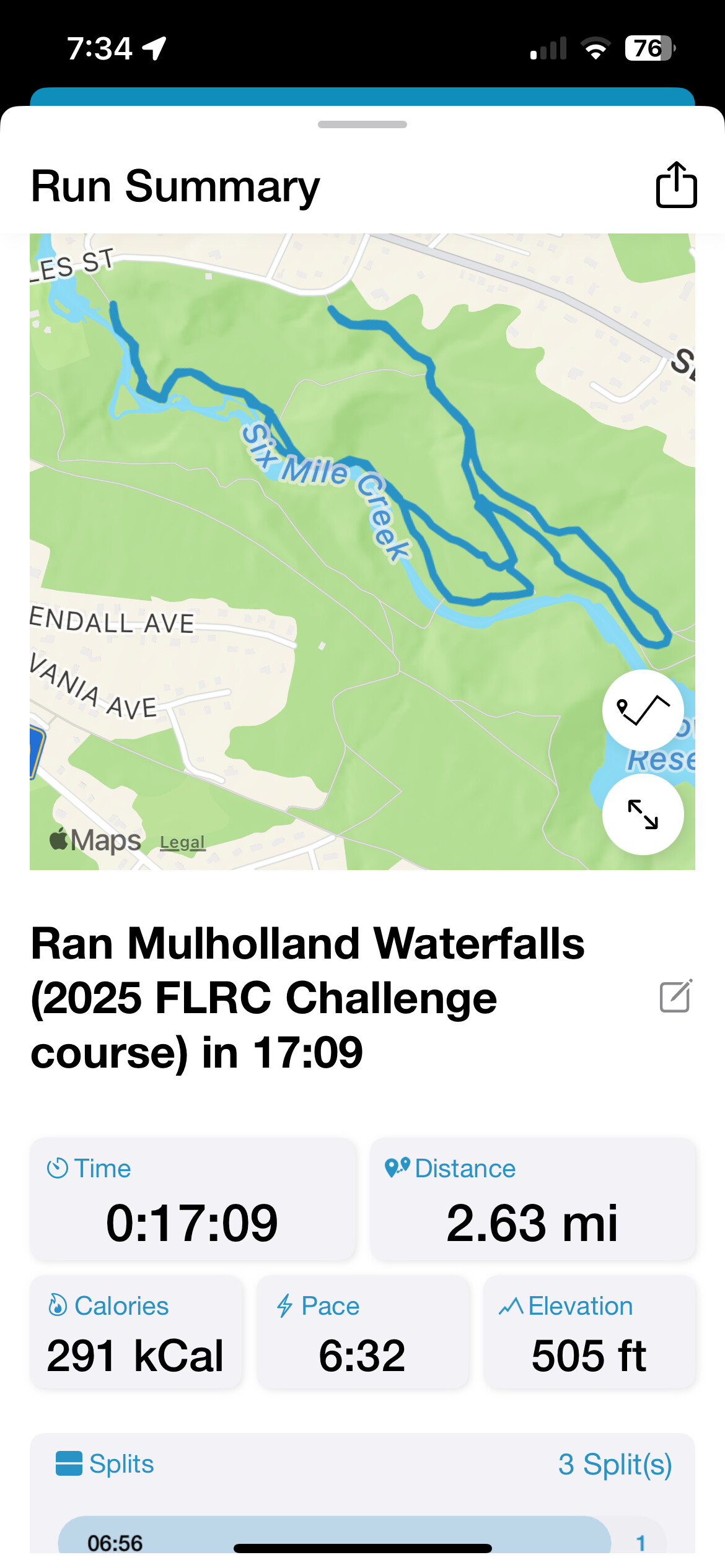Viewport: 725px width, 1568px height.
Task: Expand the 3 Split(s) section
Action: click(615, 1465)
